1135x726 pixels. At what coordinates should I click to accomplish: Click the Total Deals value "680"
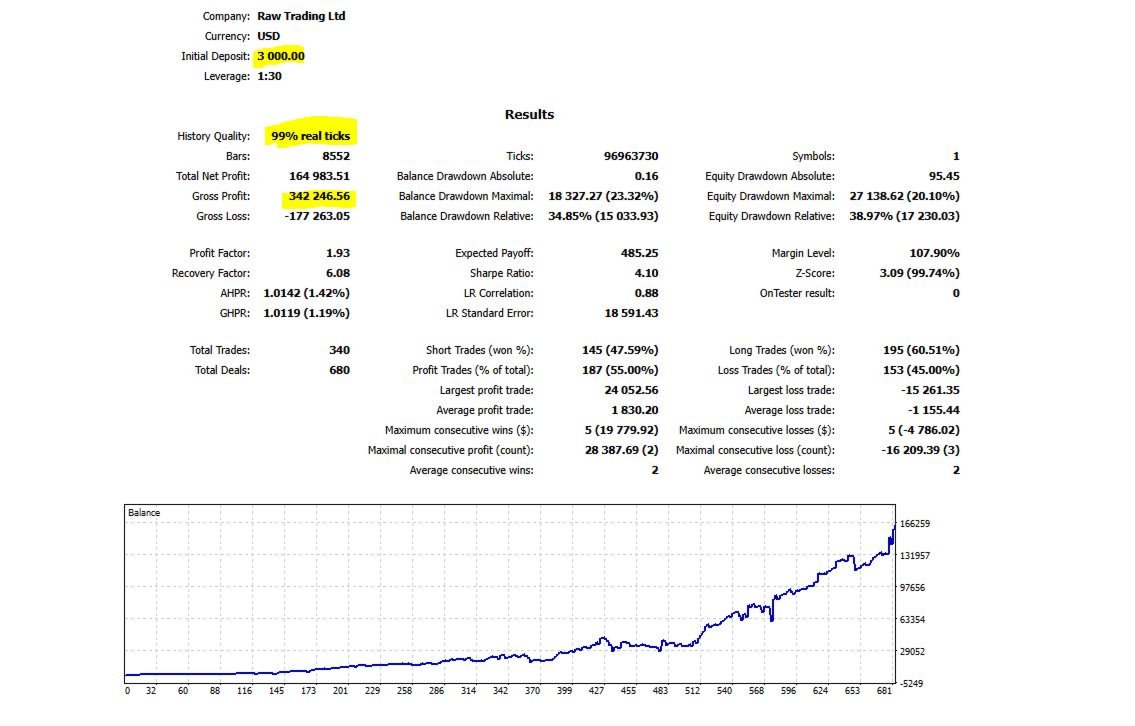click(339, 371)
